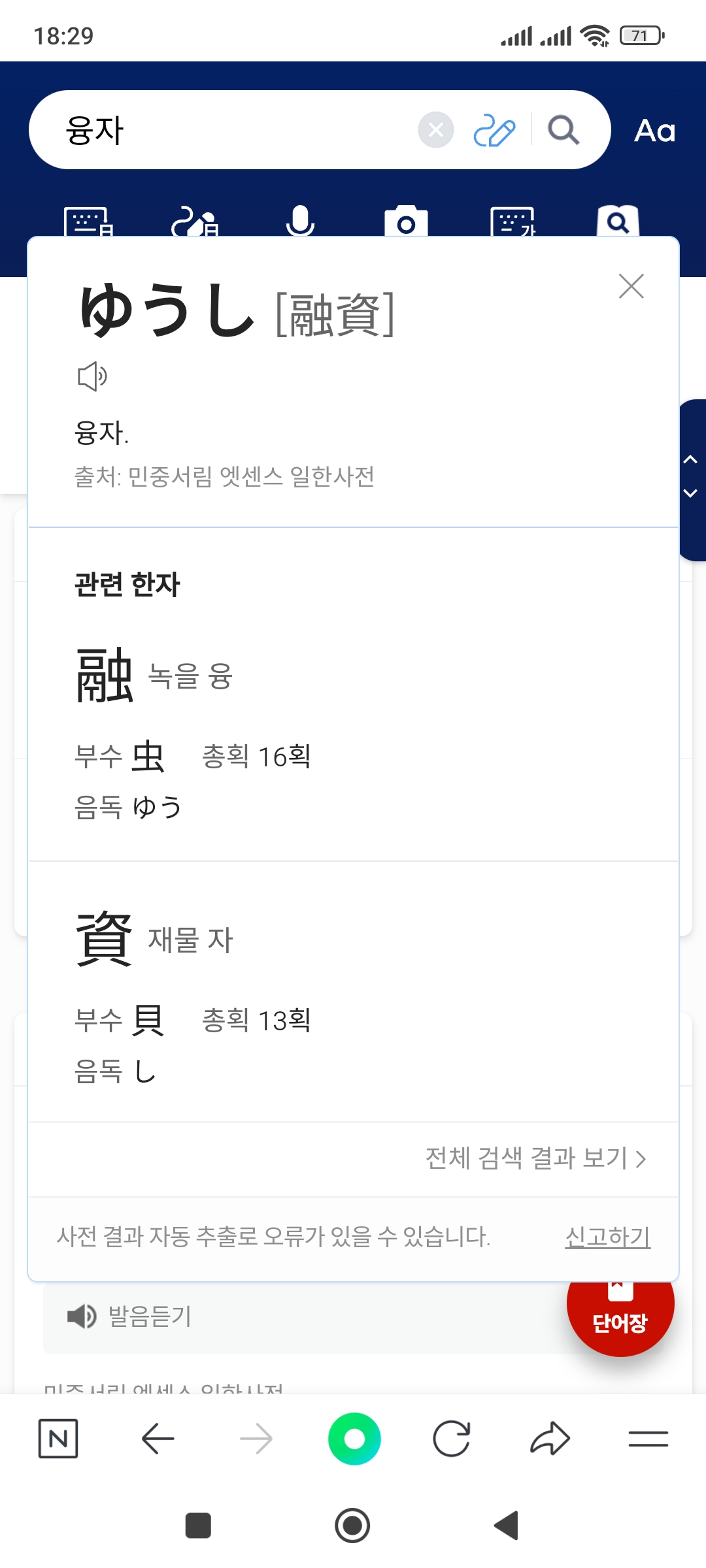
Task: Open 전체 검색 결과 보기 link
Action: click(x=535, y=1158)
